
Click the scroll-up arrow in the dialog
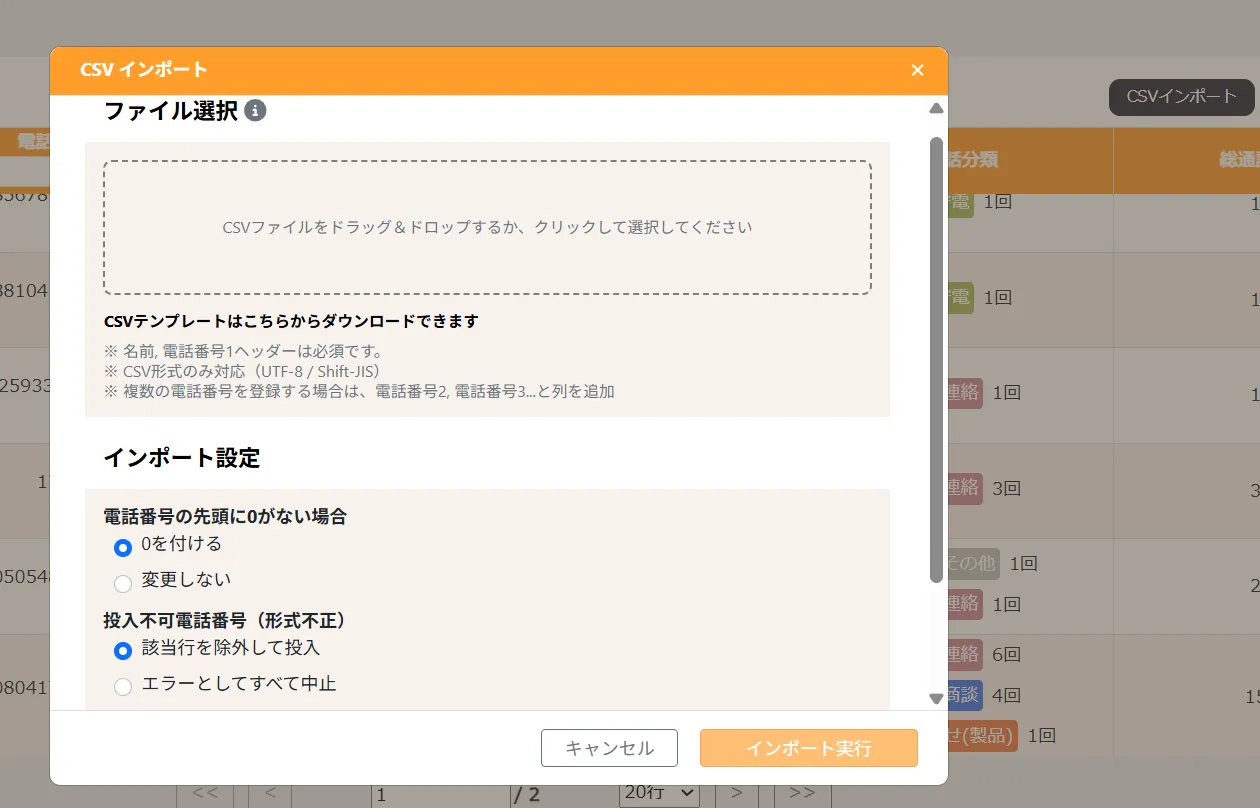[936, 108]
